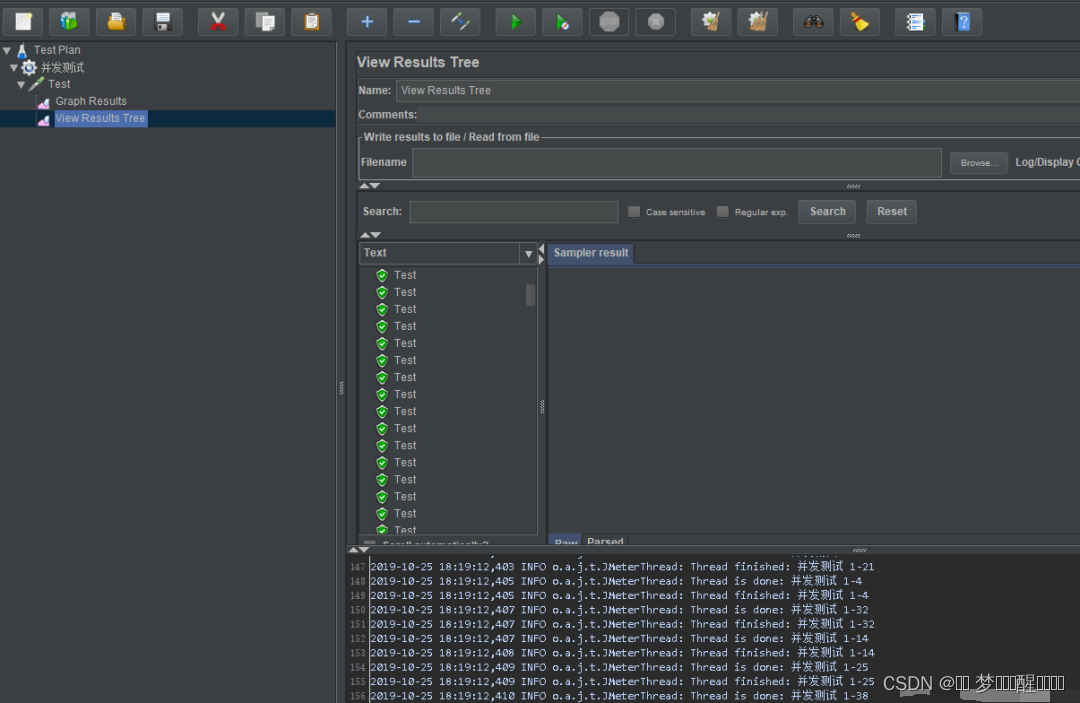Focus the Search text field
This screenshot has height=703, width=1080.
click(x=514, y=211)
